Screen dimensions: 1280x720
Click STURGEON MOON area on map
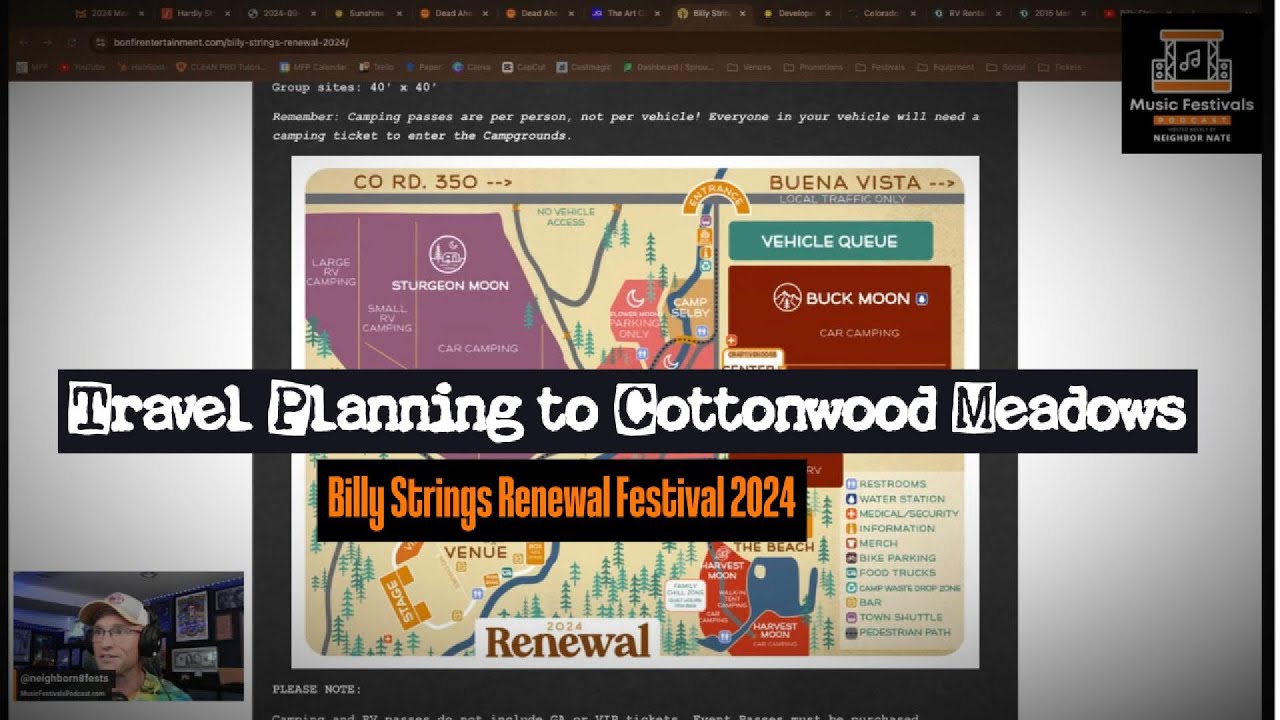point(450,285)
